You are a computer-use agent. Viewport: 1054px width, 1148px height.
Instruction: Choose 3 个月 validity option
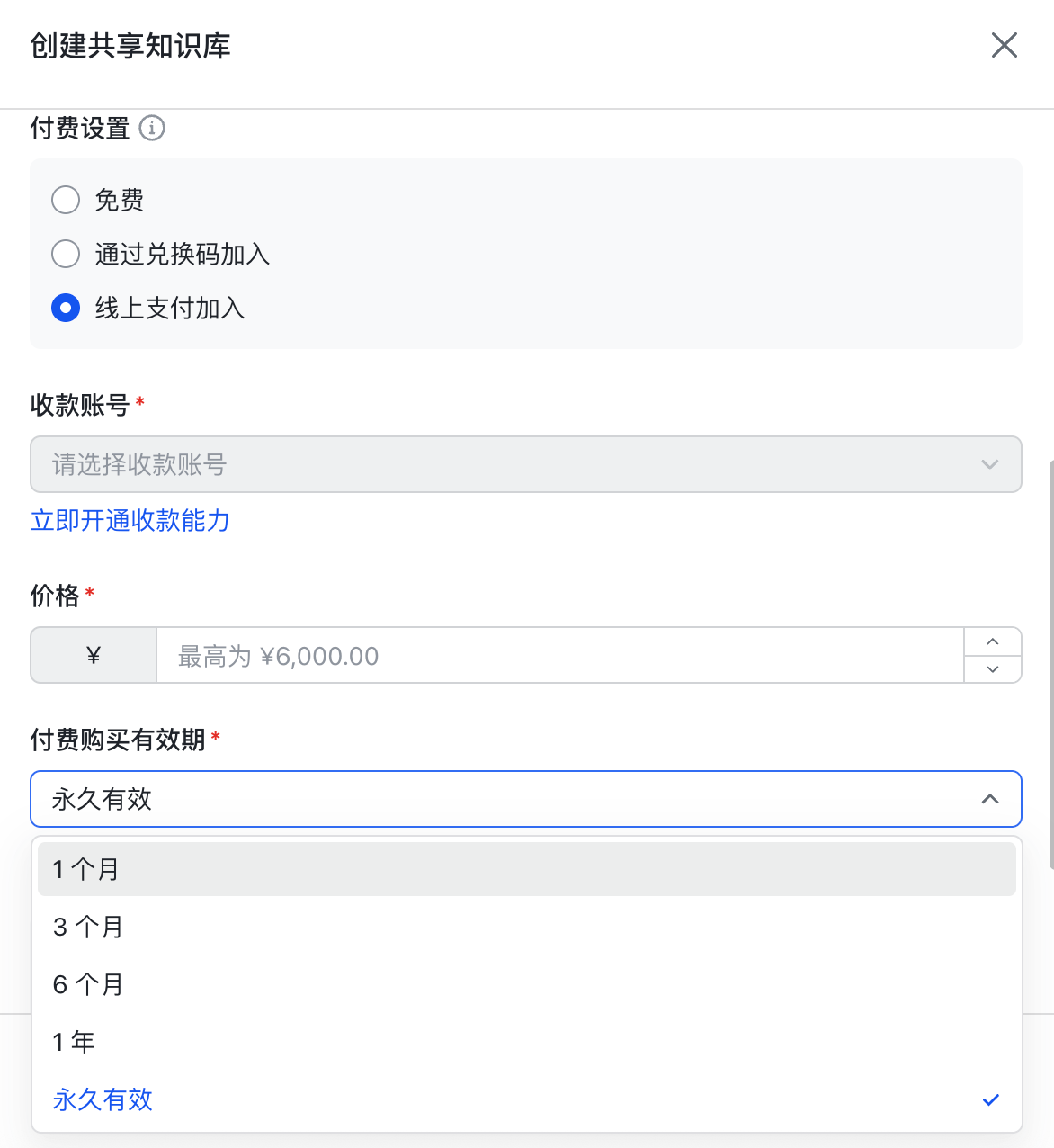tap(88, 927)
